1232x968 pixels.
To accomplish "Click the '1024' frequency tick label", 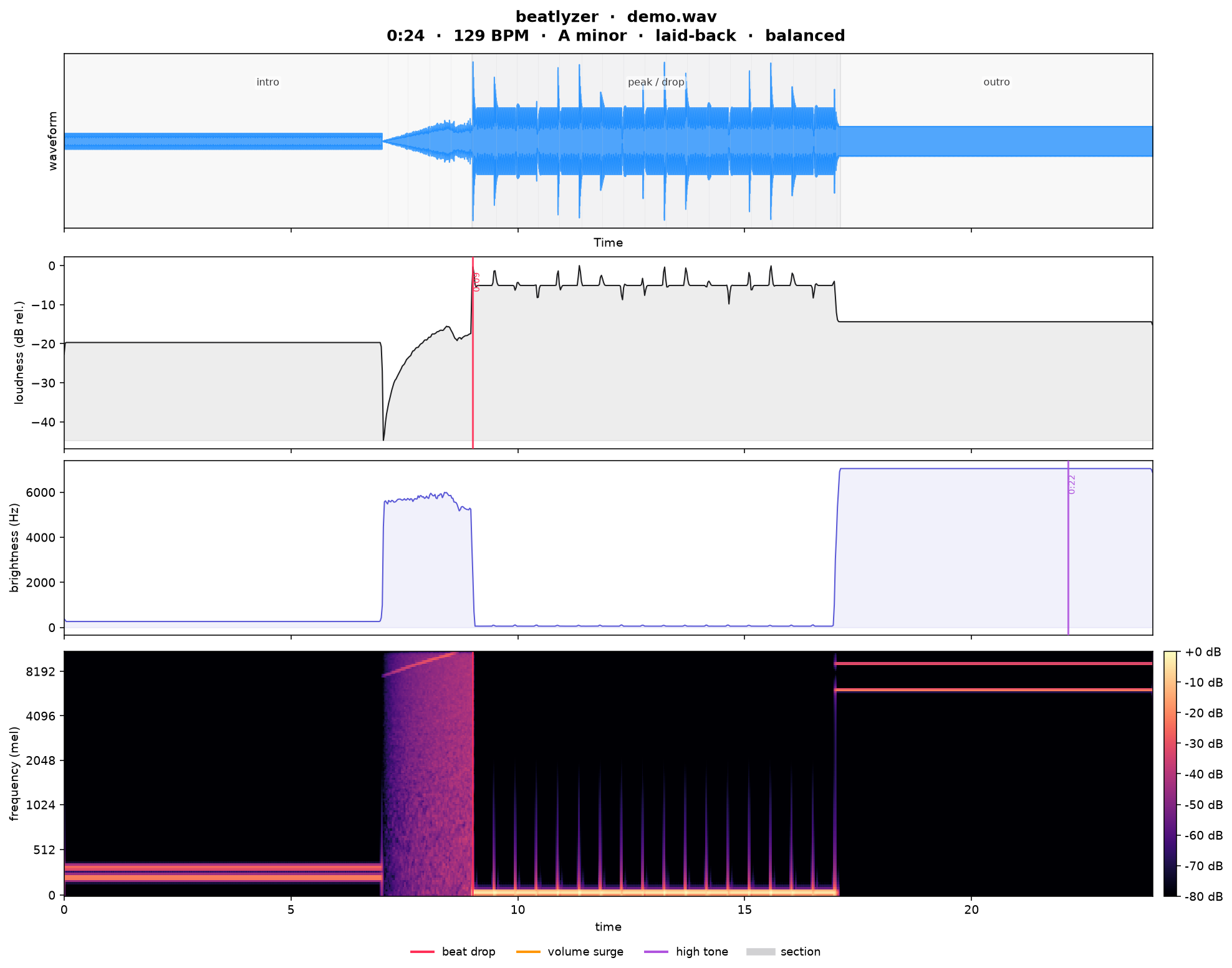I will pyautogui.click(x=41, y=805).
